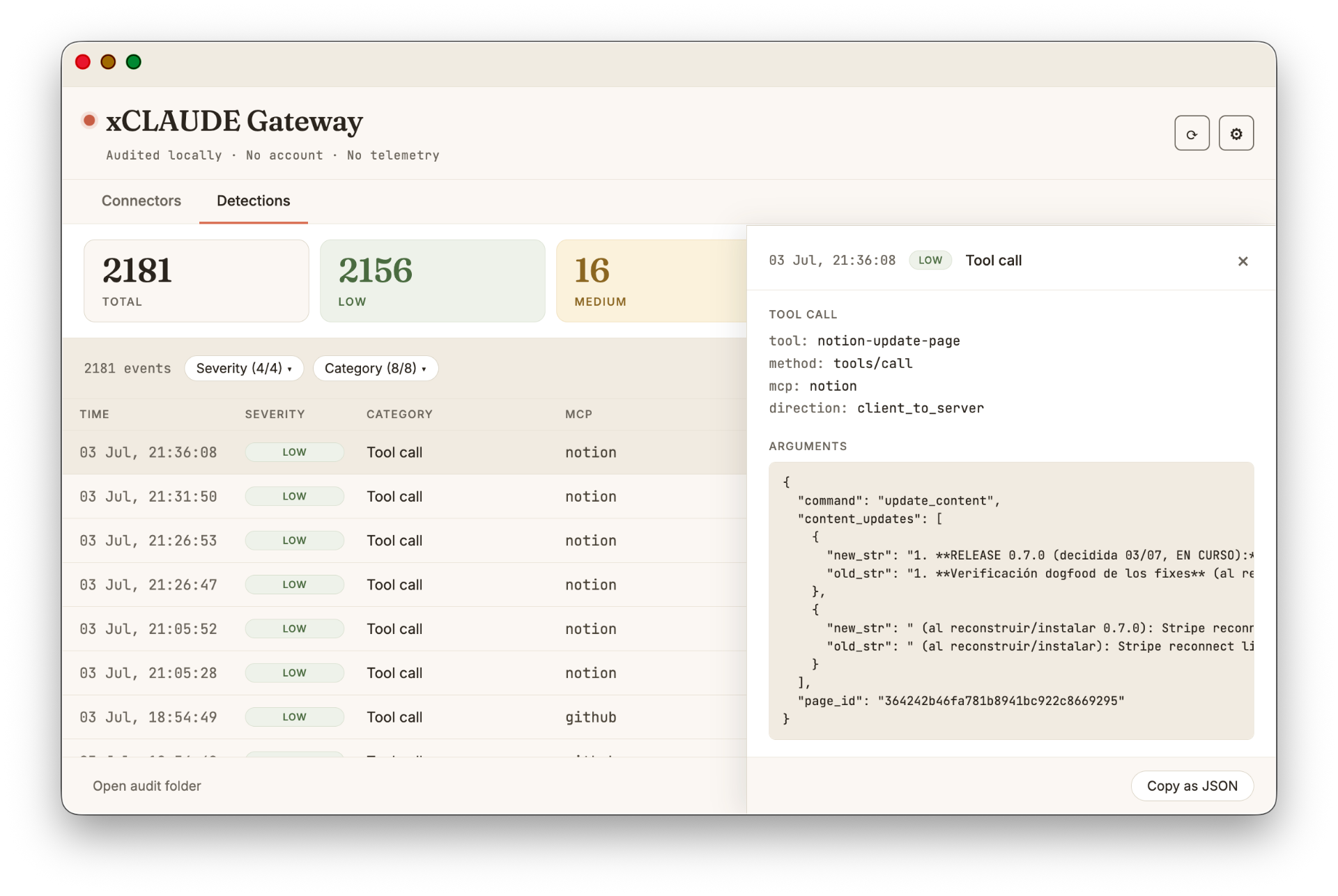This screenshot has width=1338, height=896.
Task: Click the 2181 events count label
Action: click(128, 369)
